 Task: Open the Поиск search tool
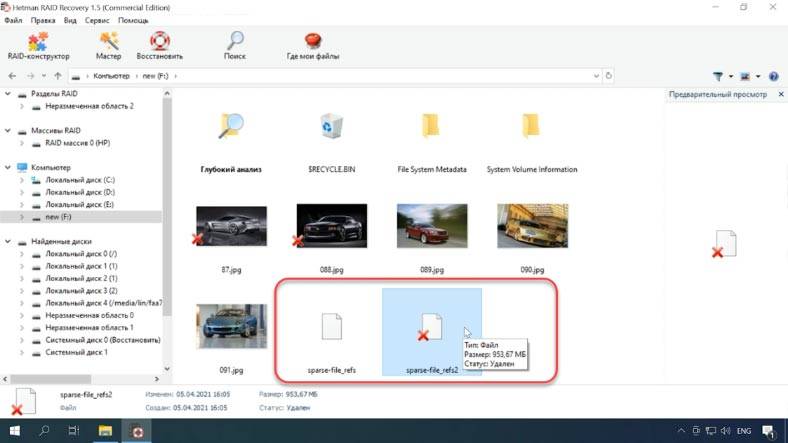point(235,46)
